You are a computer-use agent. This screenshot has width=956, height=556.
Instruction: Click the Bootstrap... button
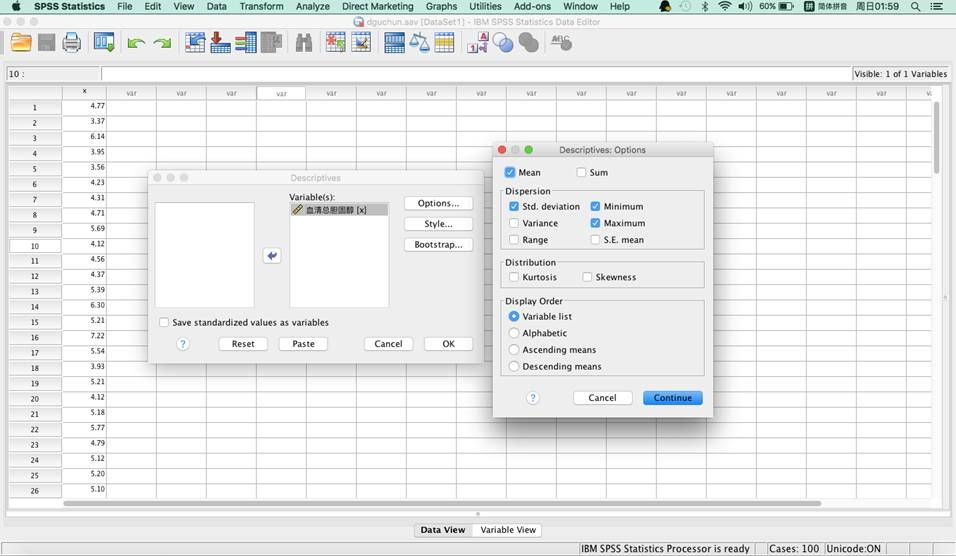[438, 244]
